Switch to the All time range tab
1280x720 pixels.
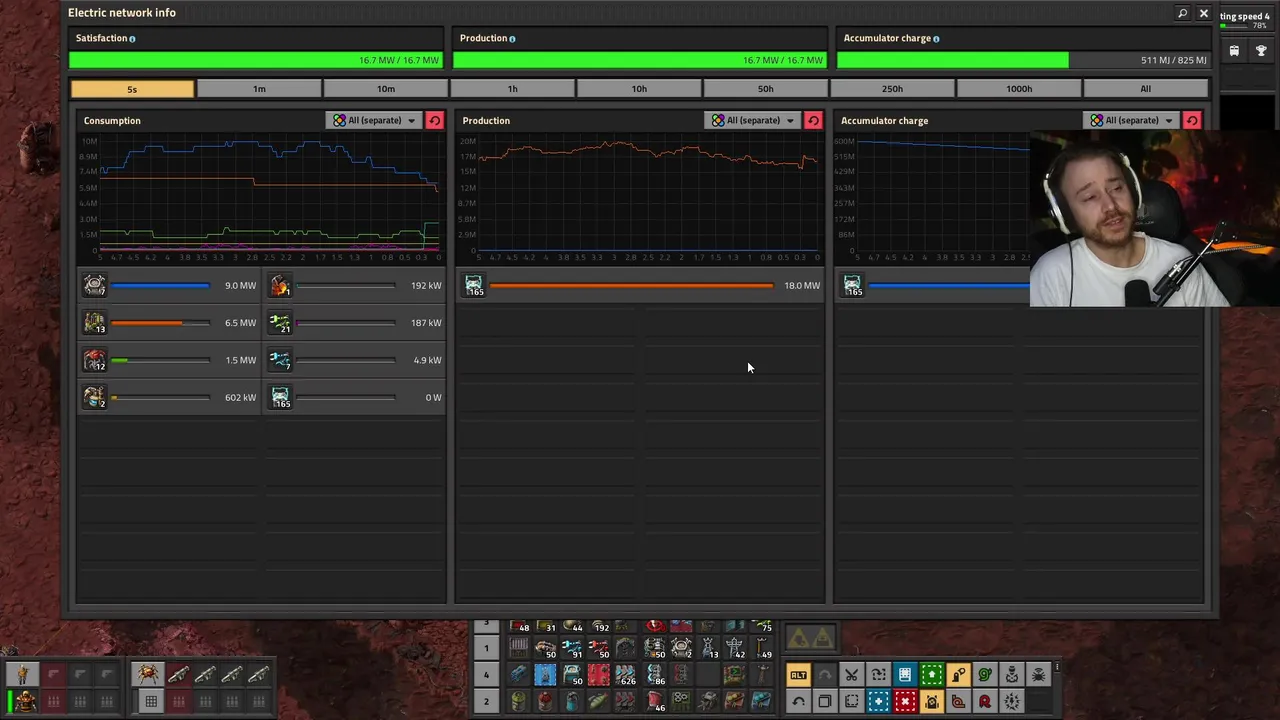click(1146, 89)
